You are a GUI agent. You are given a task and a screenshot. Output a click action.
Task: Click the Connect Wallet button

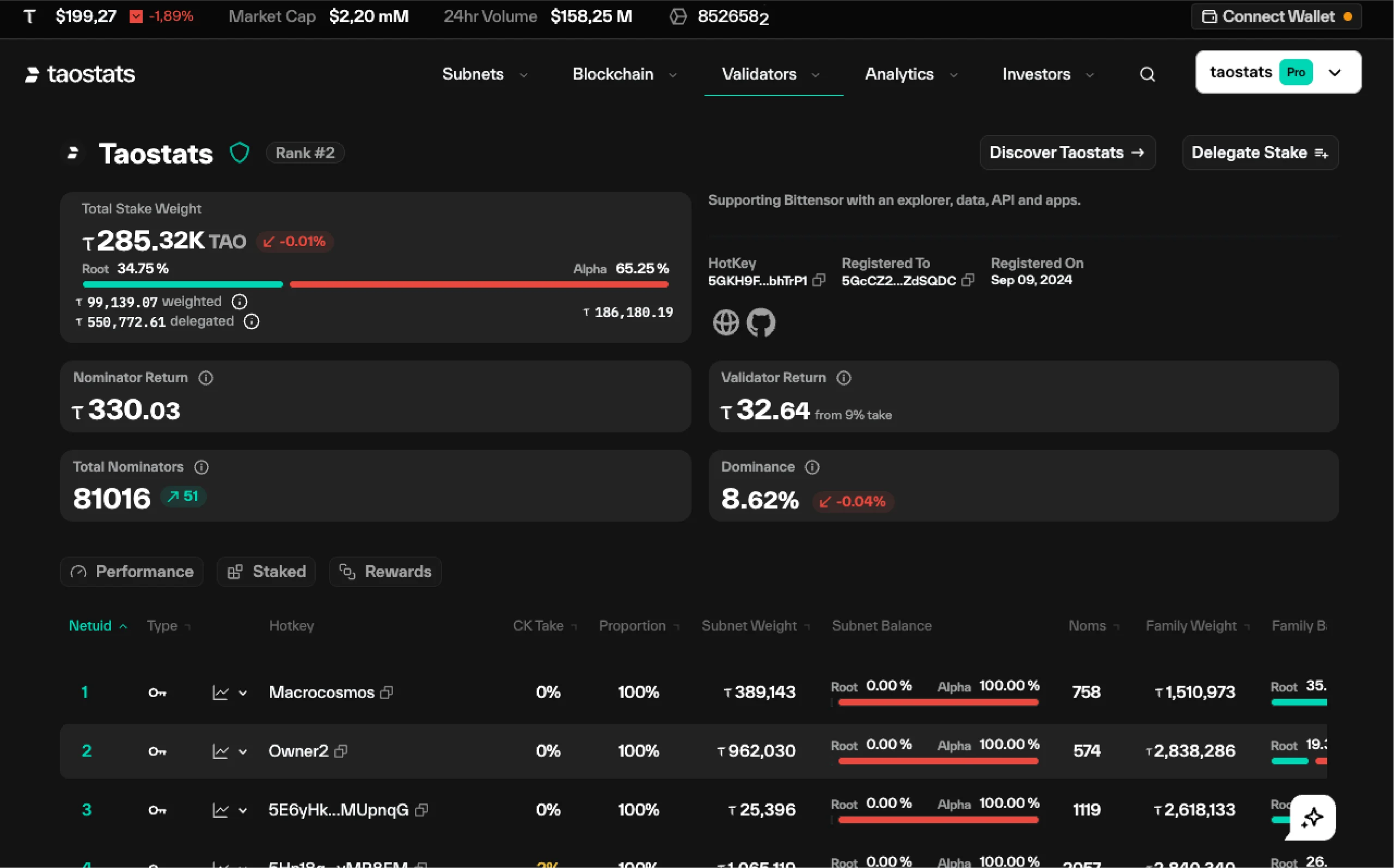coord(1276,16)
